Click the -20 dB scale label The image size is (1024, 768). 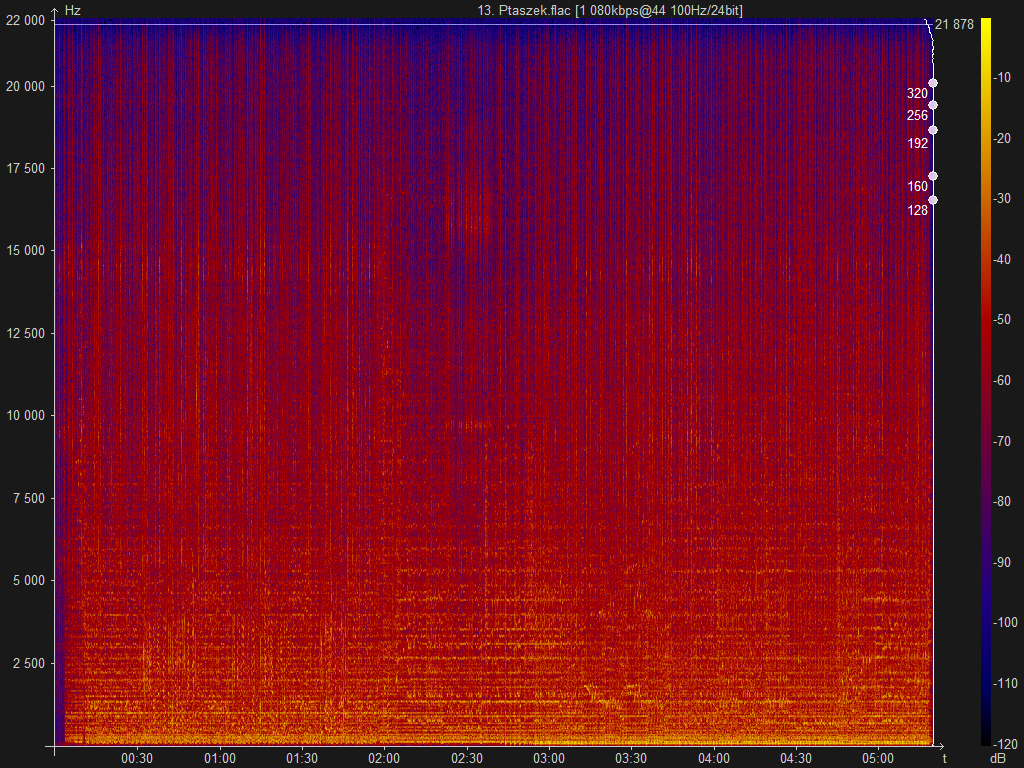(x=1002, y=138)
